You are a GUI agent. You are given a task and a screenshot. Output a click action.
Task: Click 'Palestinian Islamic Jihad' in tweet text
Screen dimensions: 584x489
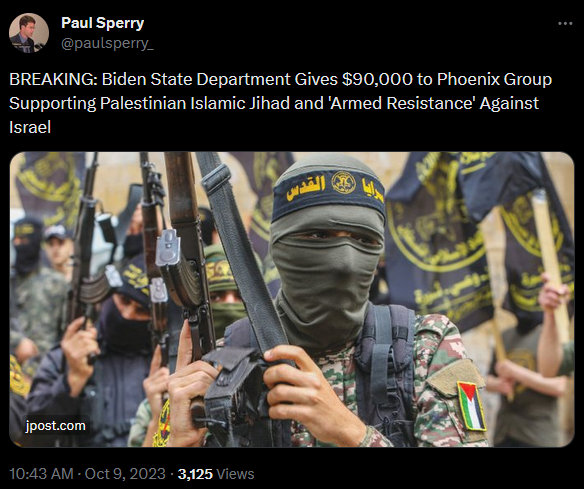195,103
